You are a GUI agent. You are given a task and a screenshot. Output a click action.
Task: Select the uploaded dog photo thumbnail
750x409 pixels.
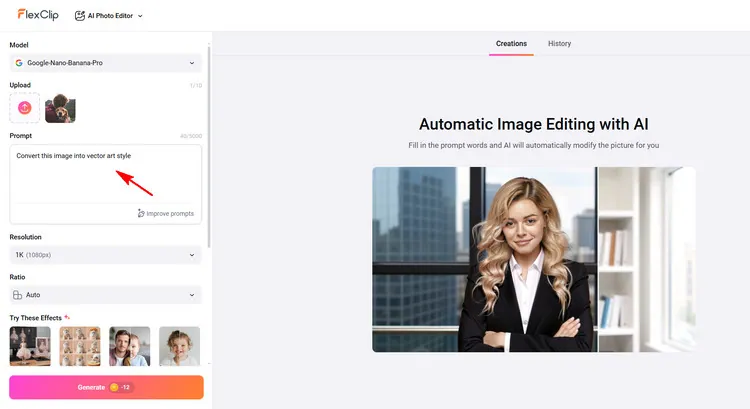(x=60, y=108)
